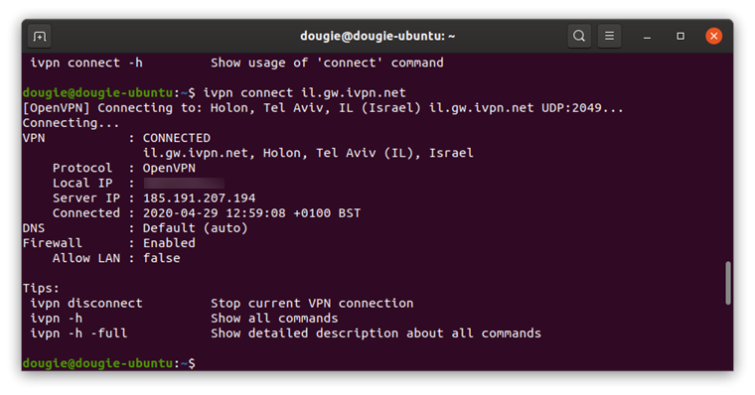Click the CONNECTED status text
Screen dimensions: 755x395
pos(176,138)
